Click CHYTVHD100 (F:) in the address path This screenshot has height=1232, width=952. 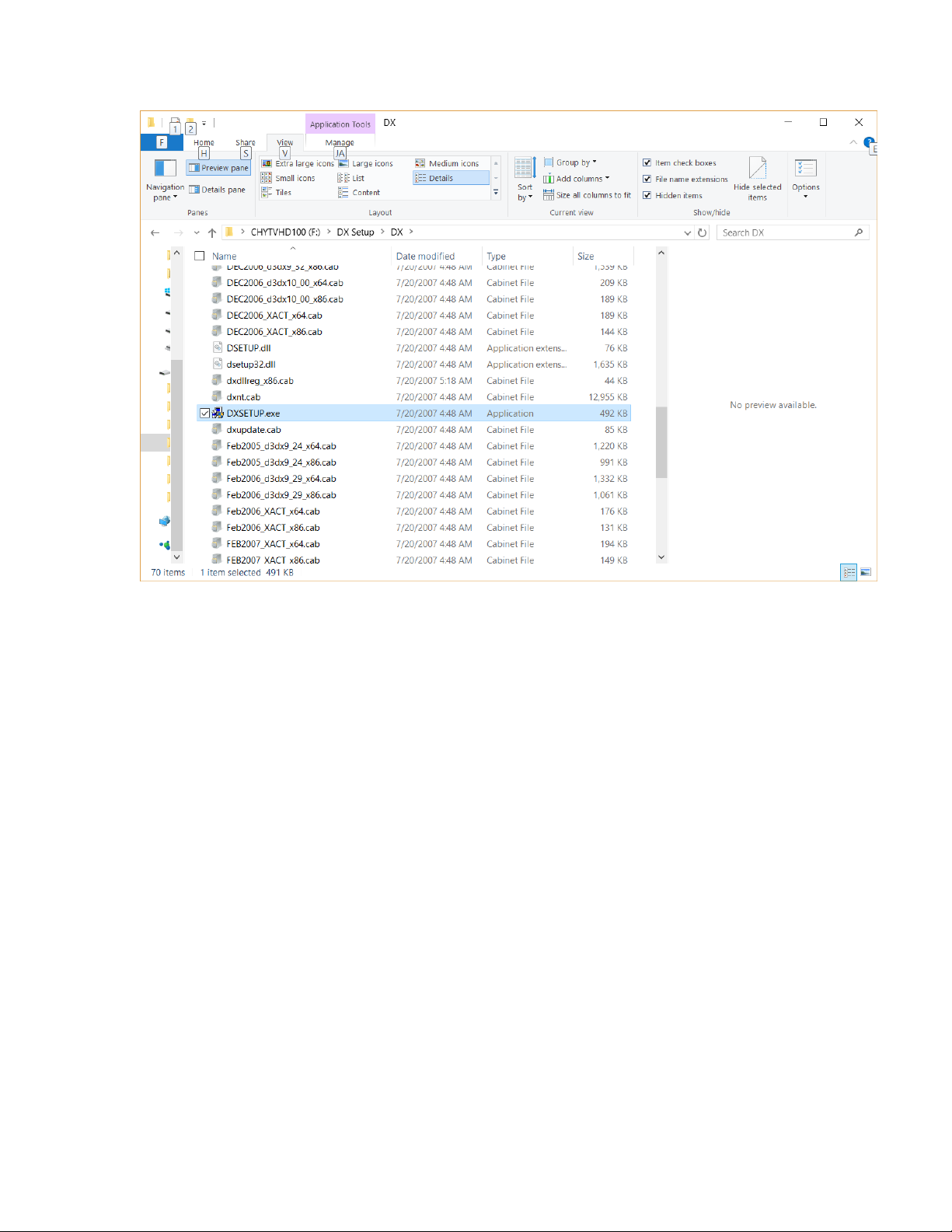point(285,232)
